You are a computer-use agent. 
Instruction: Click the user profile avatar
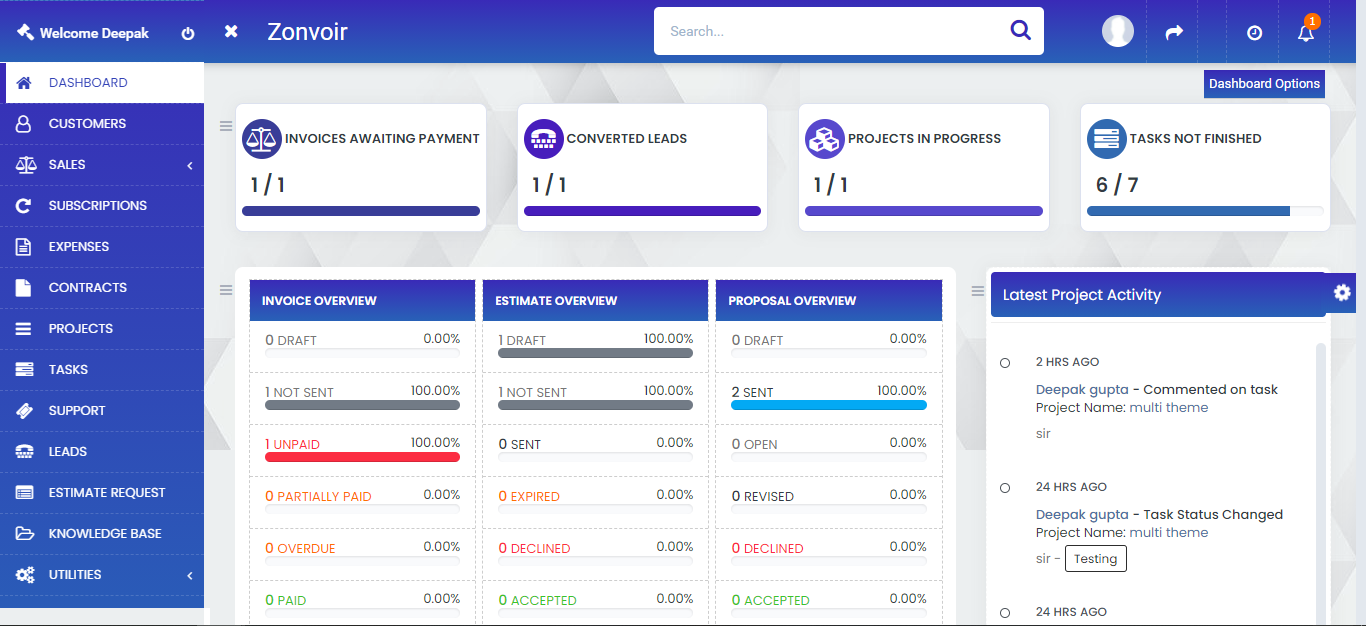tap(1117, 32)
